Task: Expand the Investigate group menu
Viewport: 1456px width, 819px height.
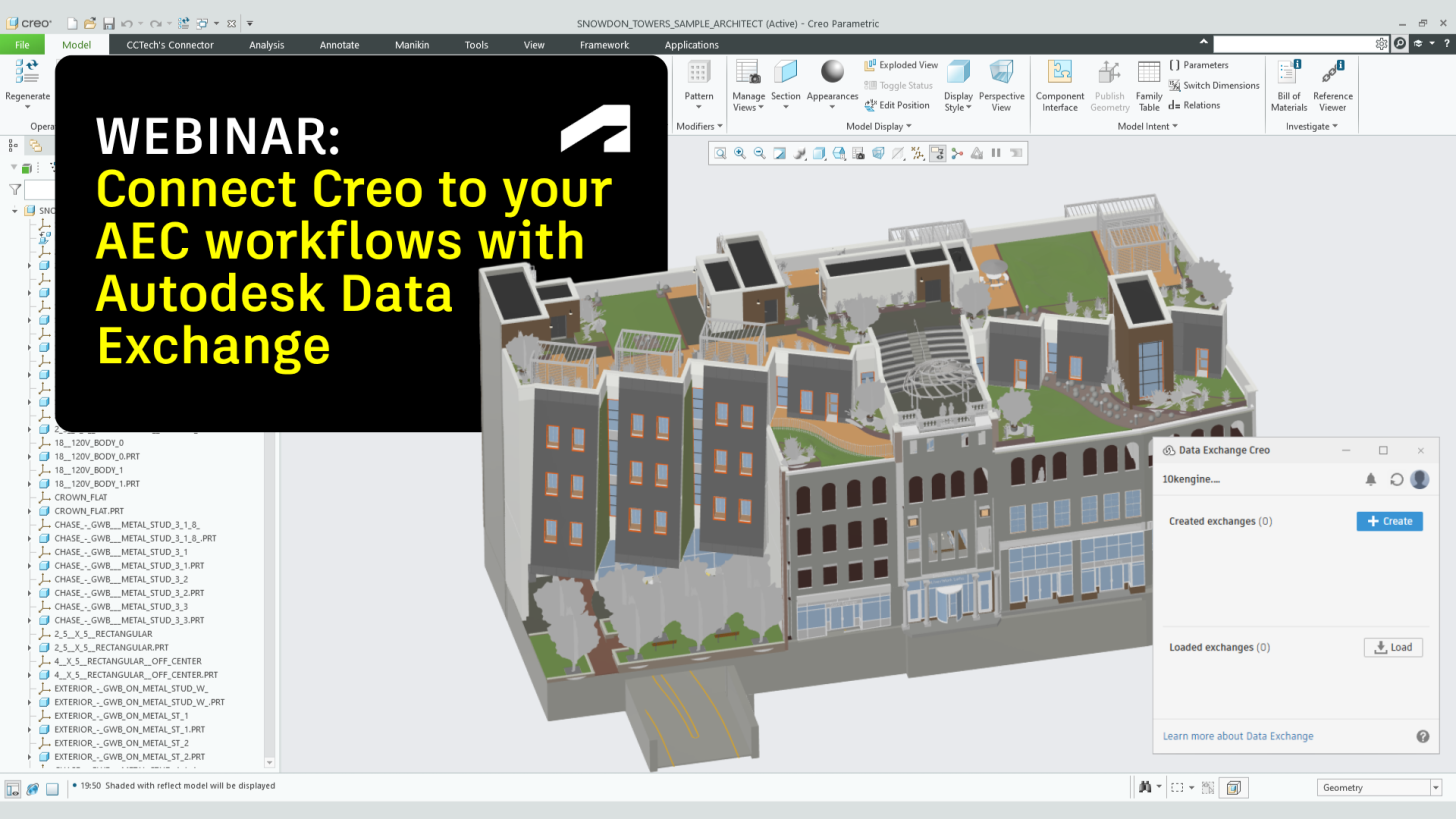Action: click(x=1311, y=126)
